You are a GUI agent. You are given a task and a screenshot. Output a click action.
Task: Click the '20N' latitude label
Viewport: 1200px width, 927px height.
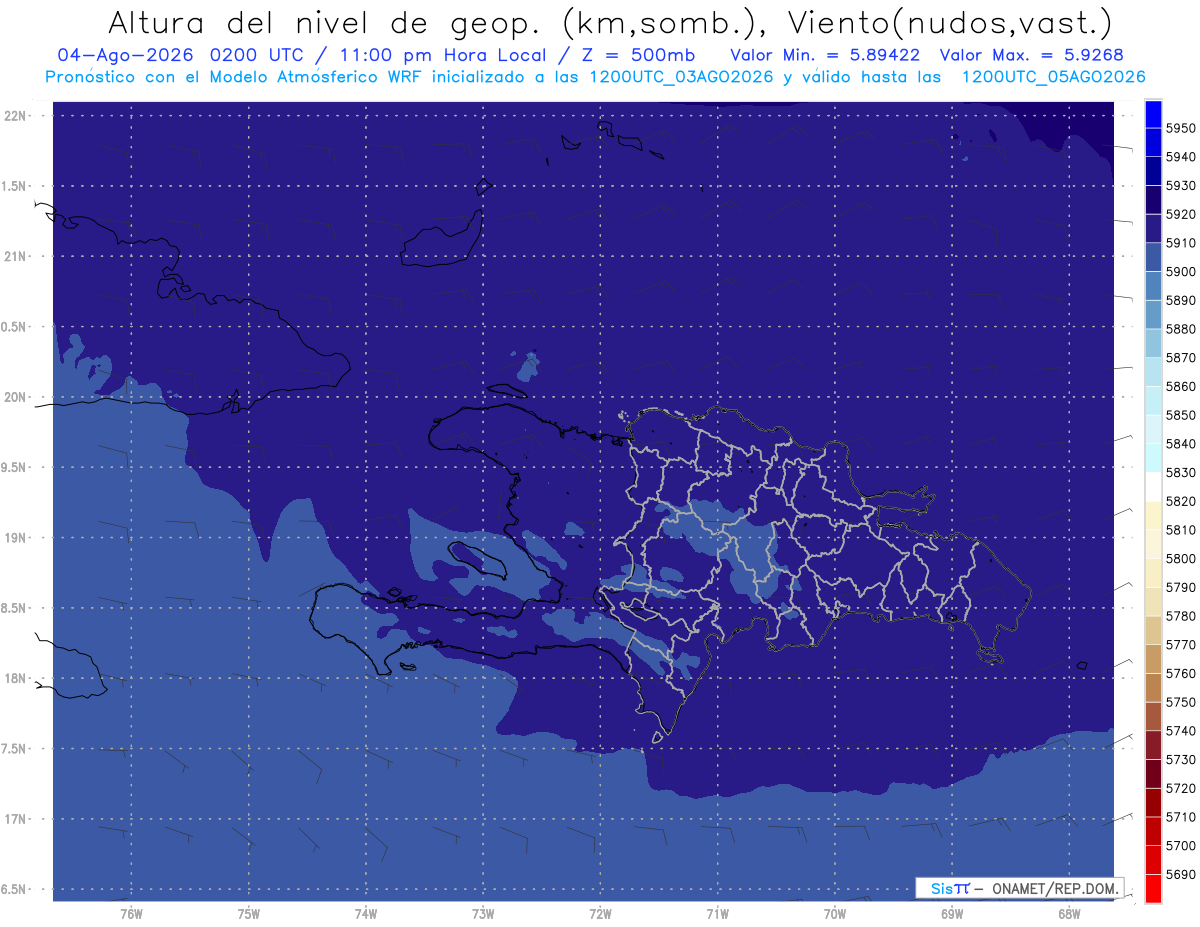click(x=15, y=397)
